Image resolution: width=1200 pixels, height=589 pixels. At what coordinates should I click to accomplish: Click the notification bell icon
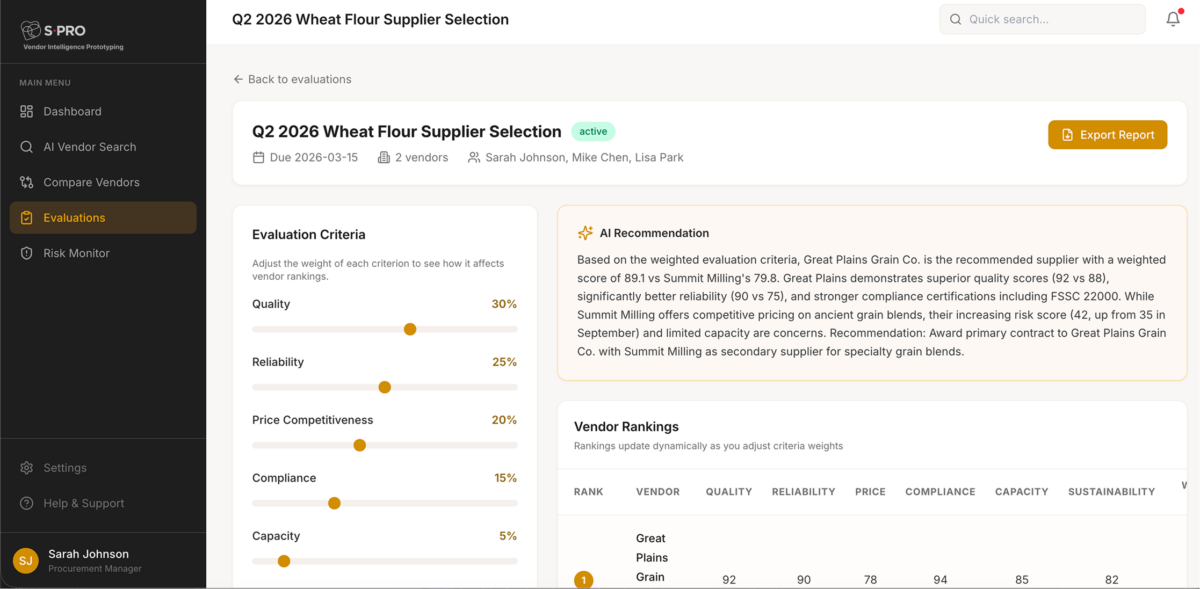[1173, 19]
